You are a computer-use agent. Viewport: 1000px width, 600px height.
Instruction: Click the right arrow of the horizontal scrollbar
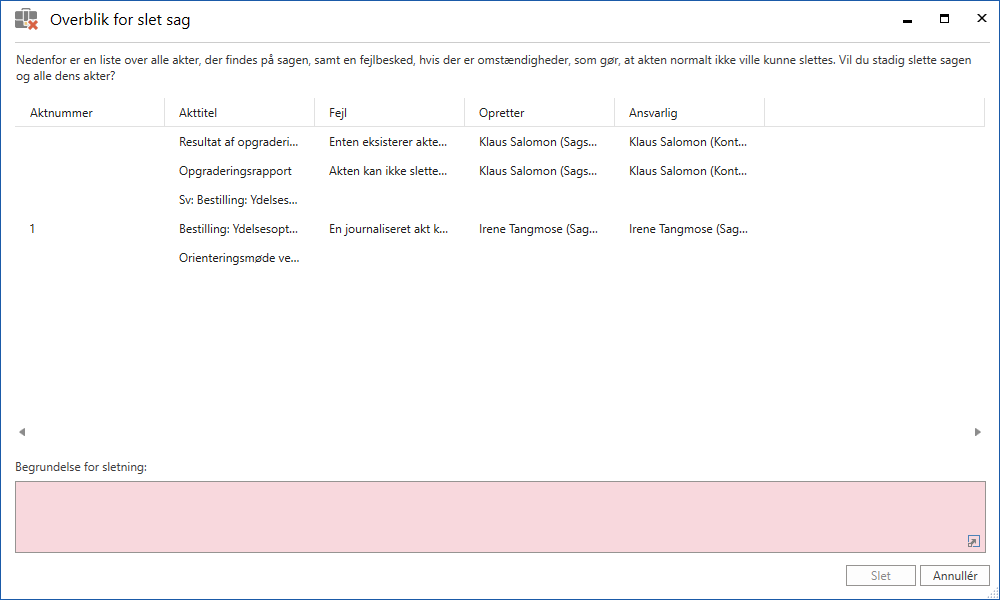(x=978, y=432)
